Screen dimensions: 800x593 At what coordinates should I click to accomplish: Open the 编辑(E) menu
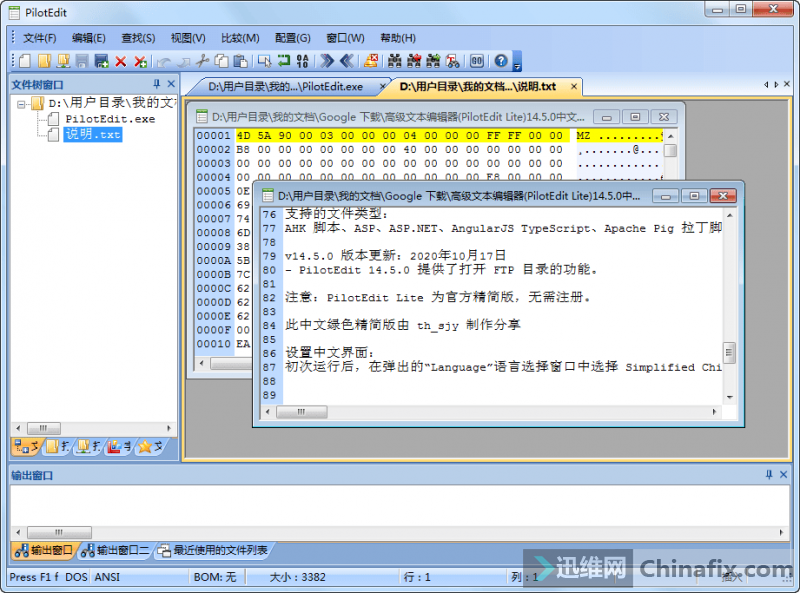(x=89, y=38)
